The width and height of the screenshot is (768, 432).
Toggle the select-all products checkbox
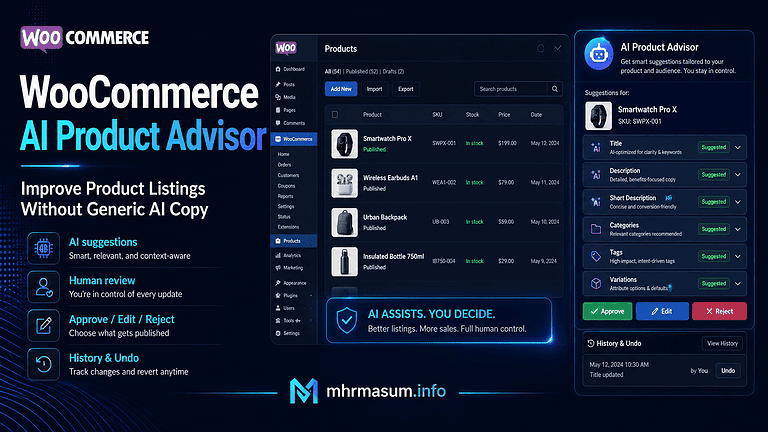click(335, 115)
